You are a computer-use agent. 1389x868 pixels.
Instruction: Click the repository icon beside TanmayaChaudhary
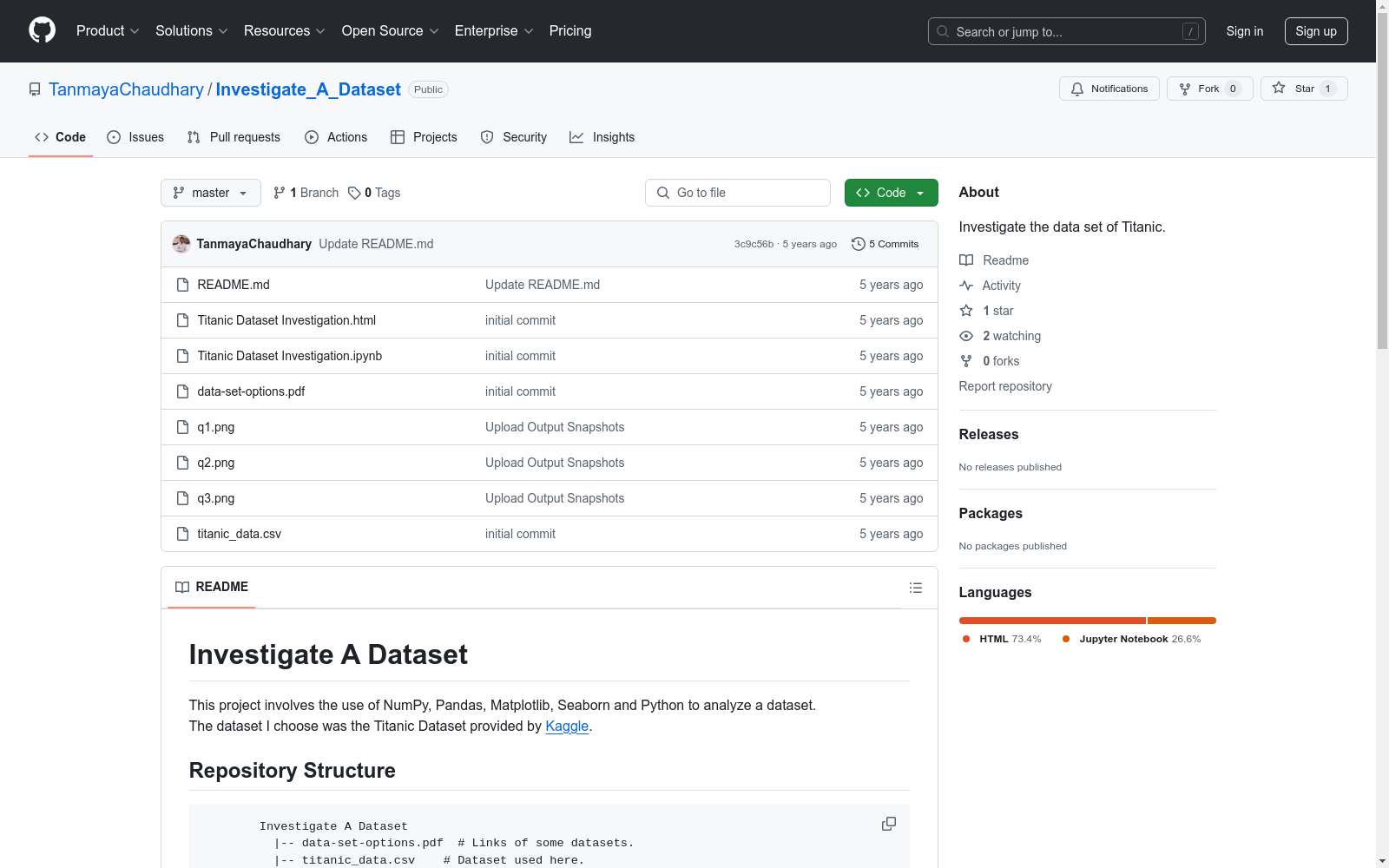(x=35, y=89)
